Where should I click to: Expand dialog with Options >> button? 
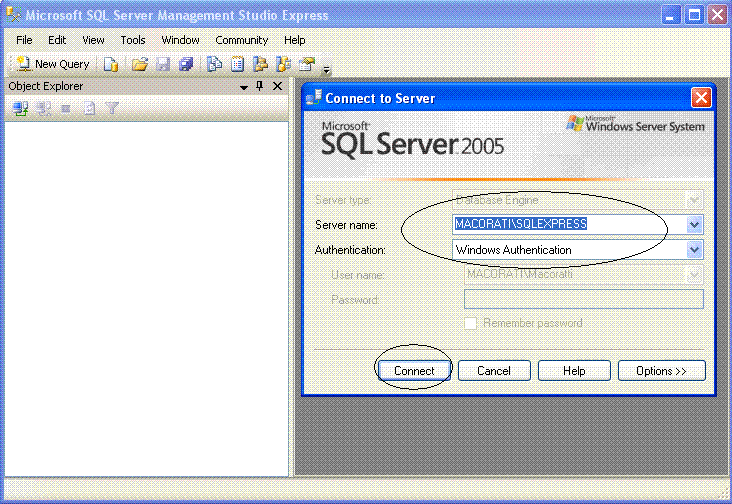coord(662,371)
